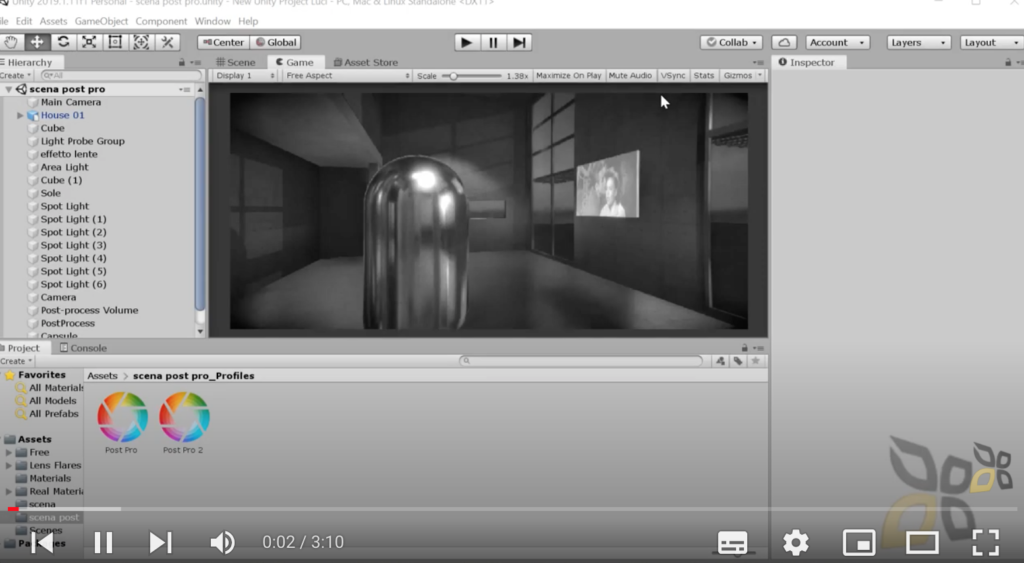Click search by type icon in Project
Screen dimensions: 1024x563
point(720,361)
